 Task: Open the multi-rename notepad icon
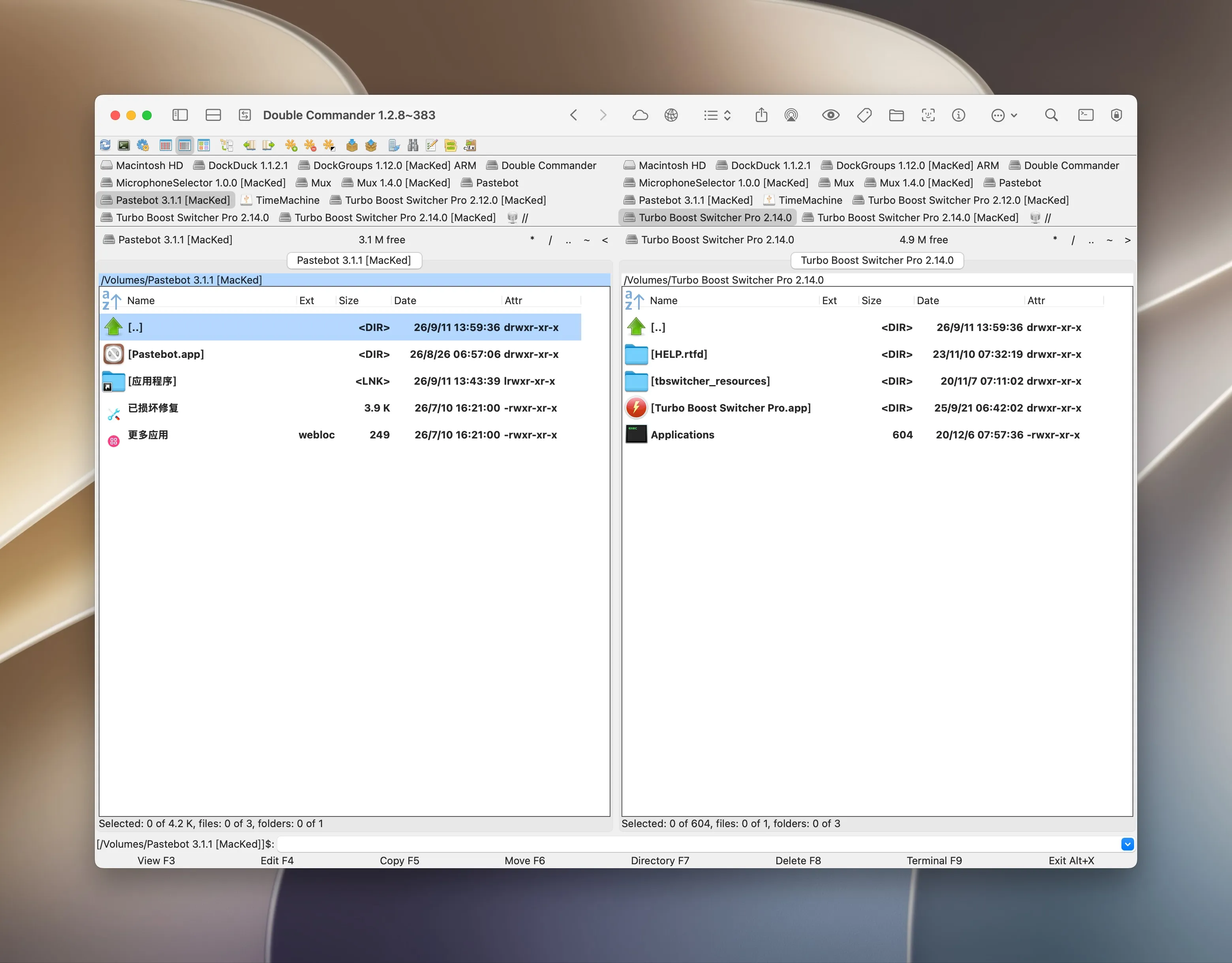[432, 145]
